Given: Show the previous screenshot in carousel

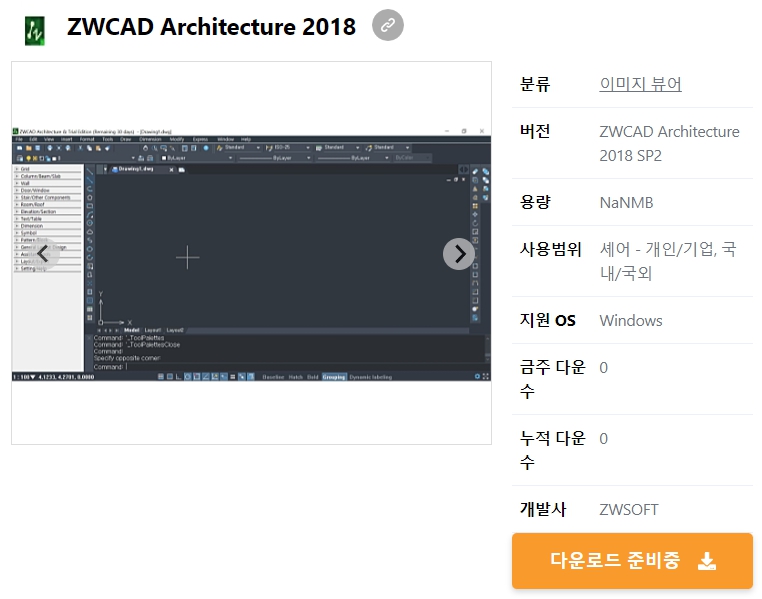Looking at the screenshot, I should [44, 253].
